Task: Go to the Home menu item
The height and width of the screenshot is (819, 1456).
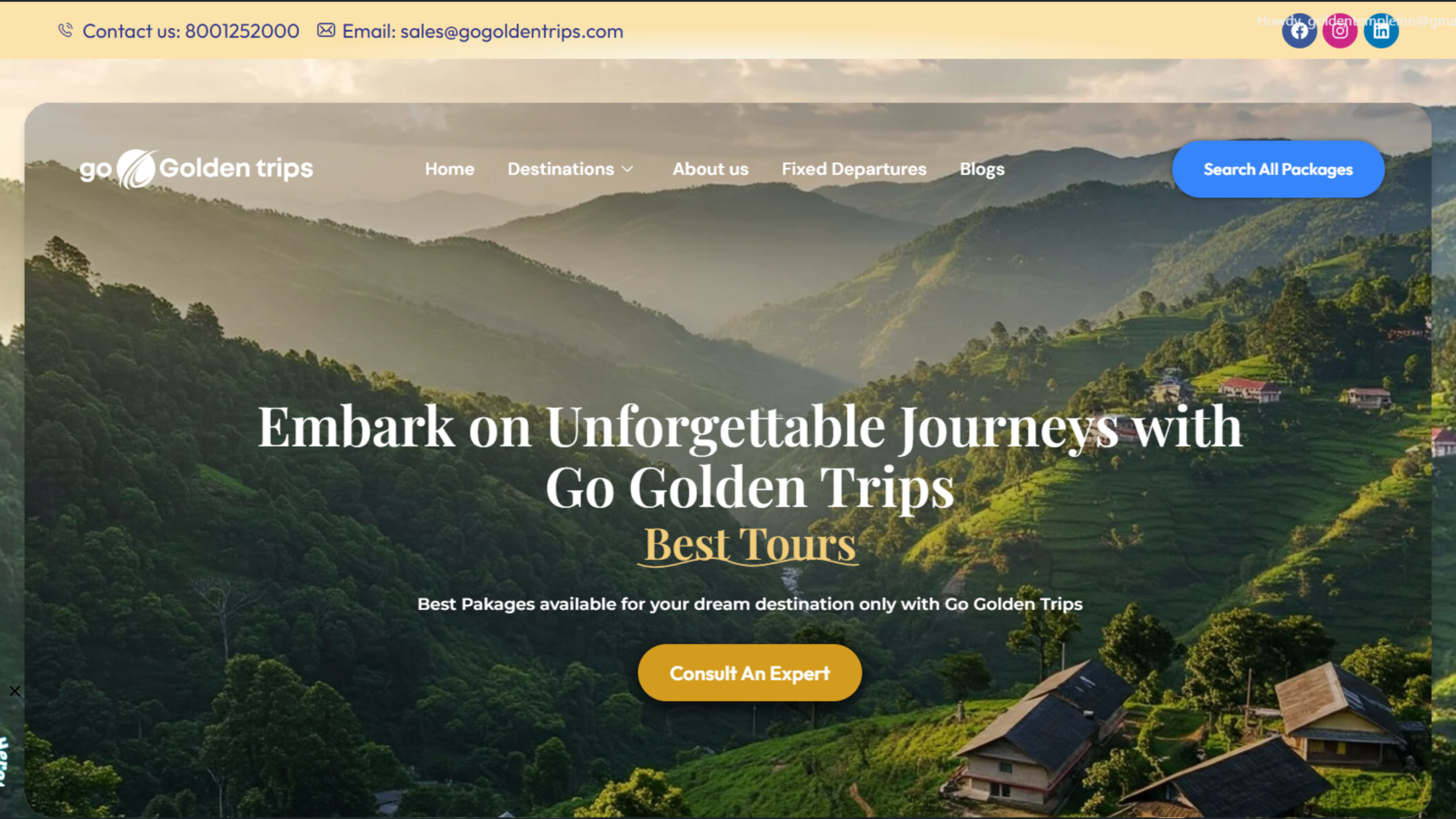Action: pyautogui.click(x=449, y=169)
